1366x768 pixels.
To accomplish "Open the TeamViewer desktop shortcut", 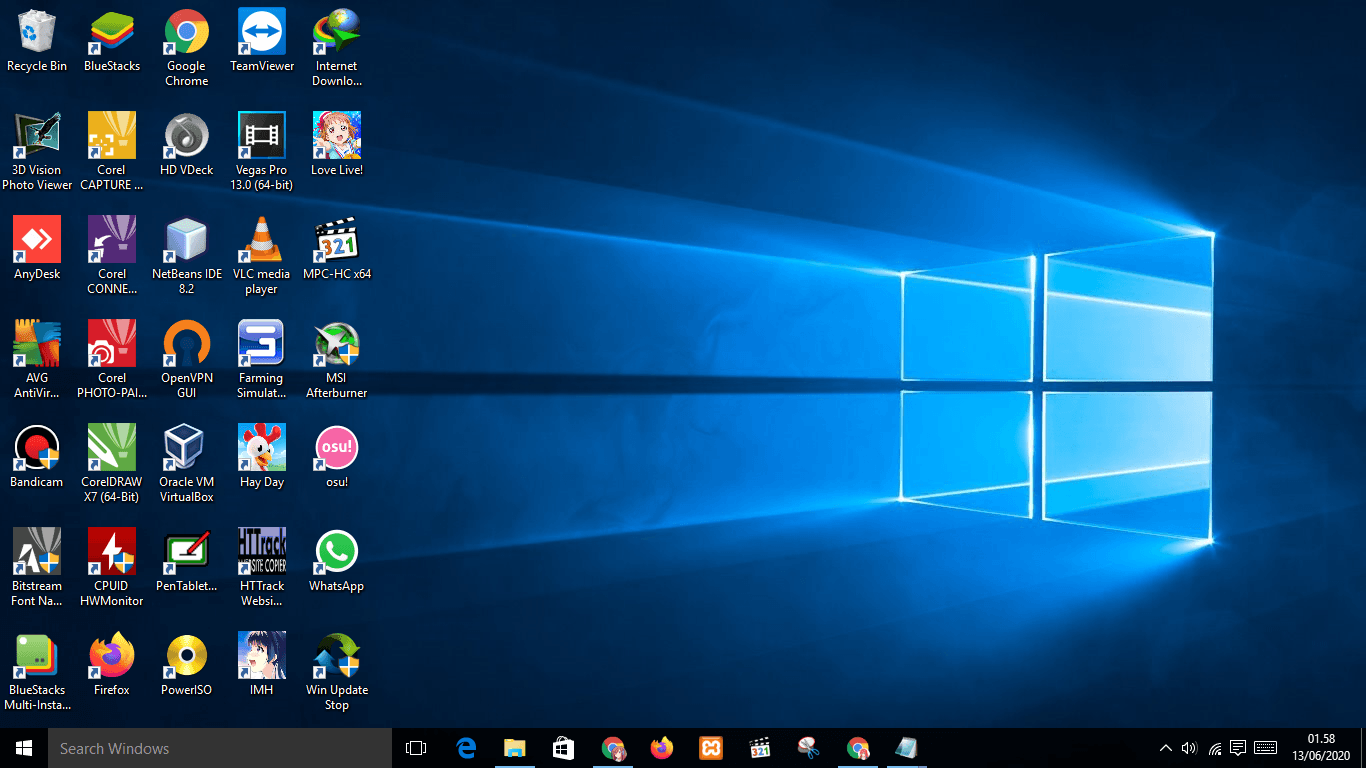I will [x=262, y=40].
